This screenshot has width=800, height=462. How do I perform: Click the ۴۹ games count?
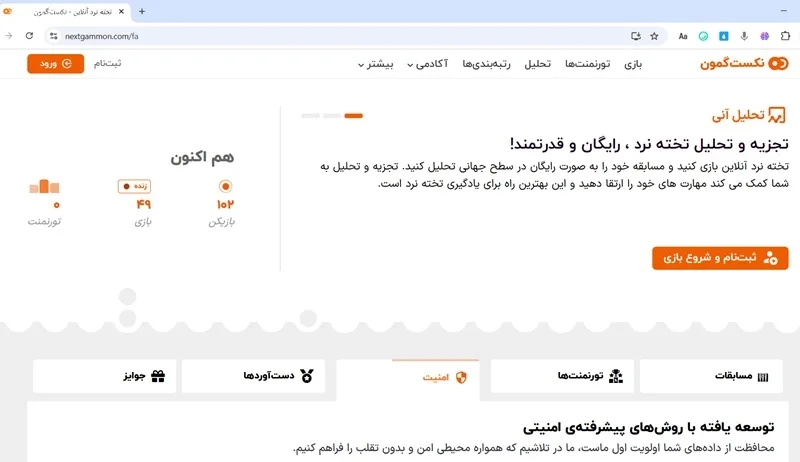click(x=143, y=204)
